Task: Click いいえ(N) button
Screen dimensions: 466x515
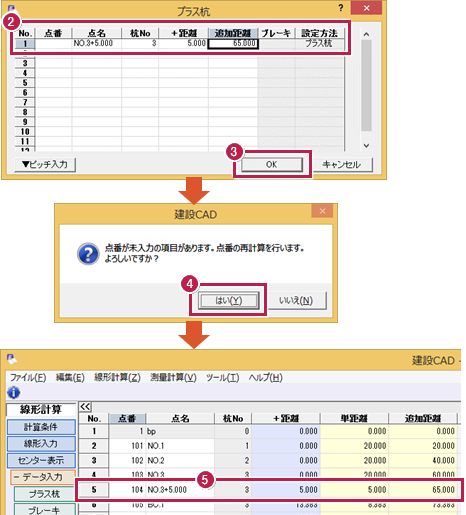Action: (x=296, y=301)
